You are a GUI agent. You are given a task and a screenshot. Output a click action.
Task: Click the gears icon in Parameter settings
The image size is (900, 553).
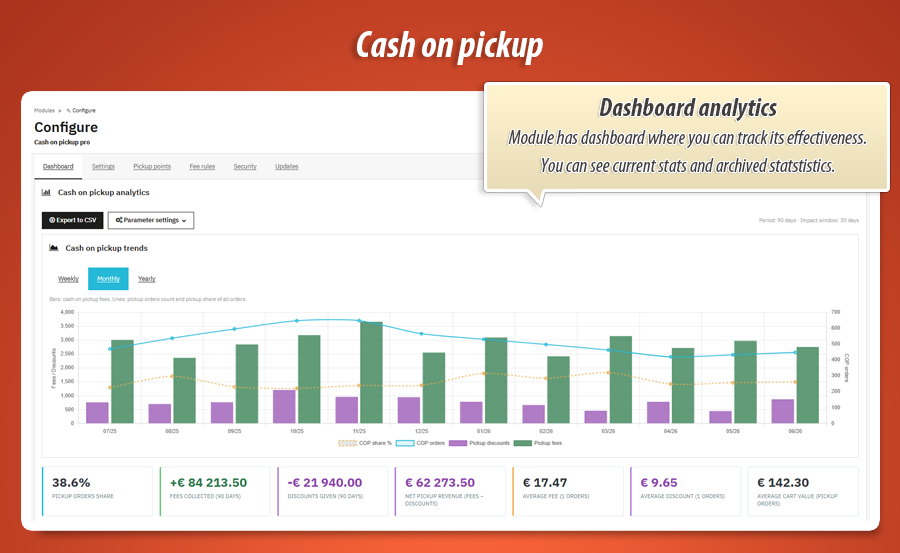(119, 220)
